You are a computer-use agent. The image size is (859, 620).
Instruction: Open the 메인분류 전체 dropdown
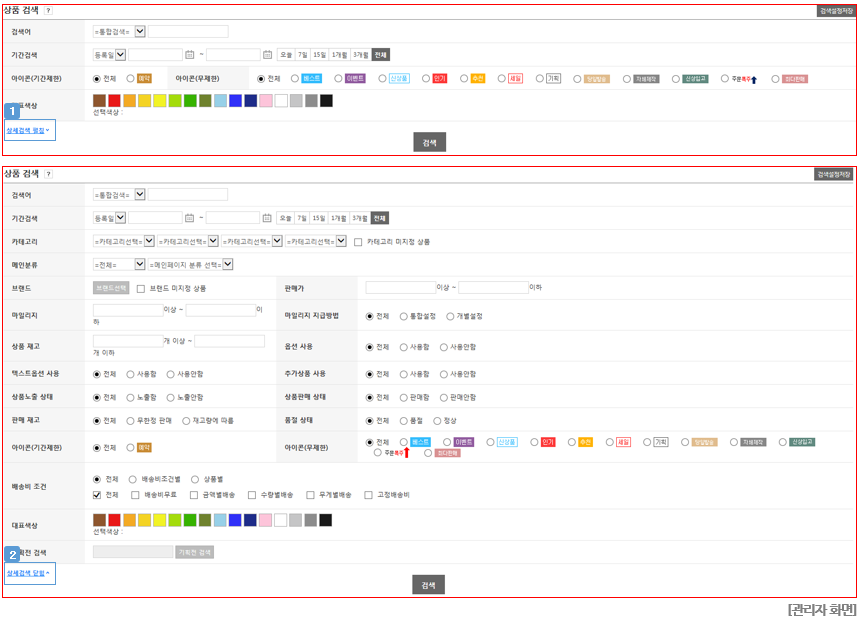click(119, 265)
